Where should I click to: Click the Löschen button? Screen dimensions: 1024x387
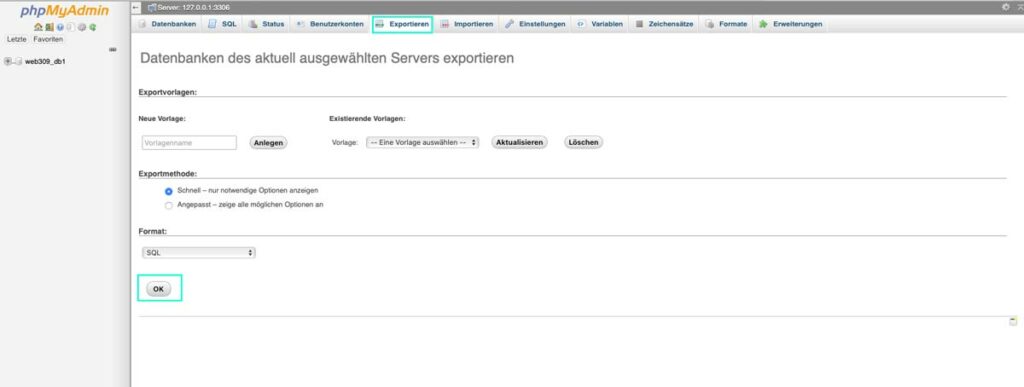coord(583,142)
